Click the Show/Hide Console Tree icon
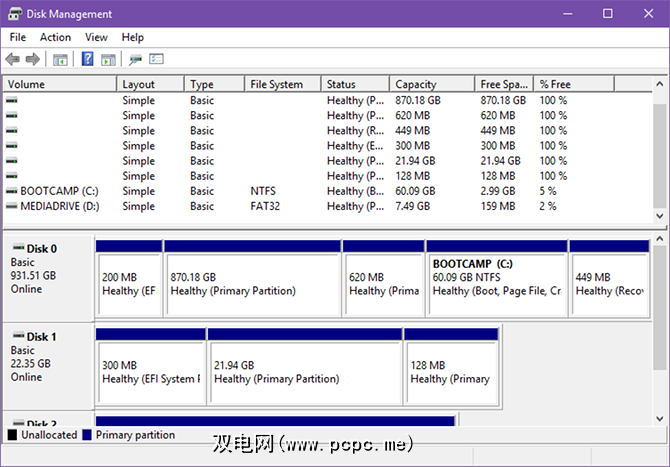Image resolution: width=670 pixels, height=467 pixels. tap(61, 59)
